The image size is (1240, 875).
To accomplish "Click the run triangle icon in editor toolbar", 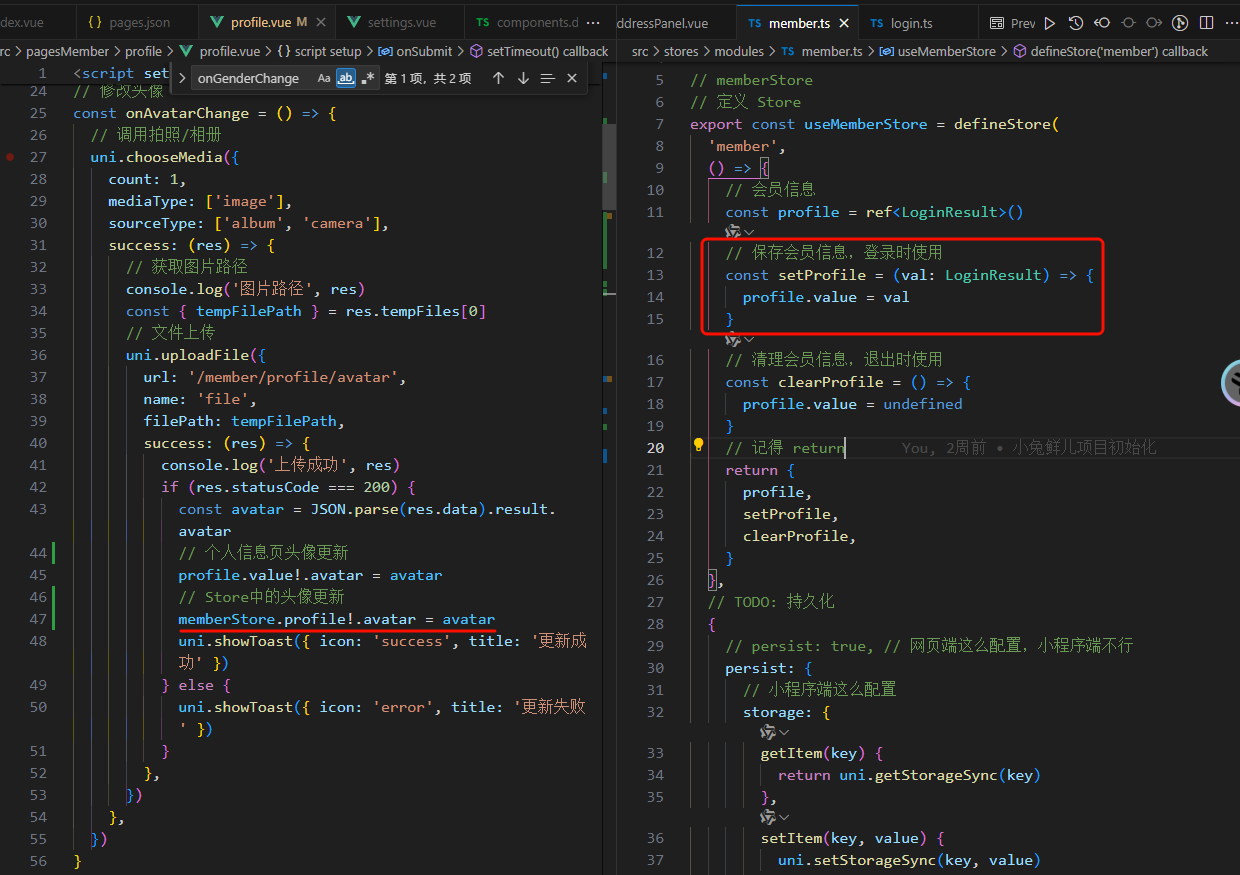I will [x=1049, y=23].
